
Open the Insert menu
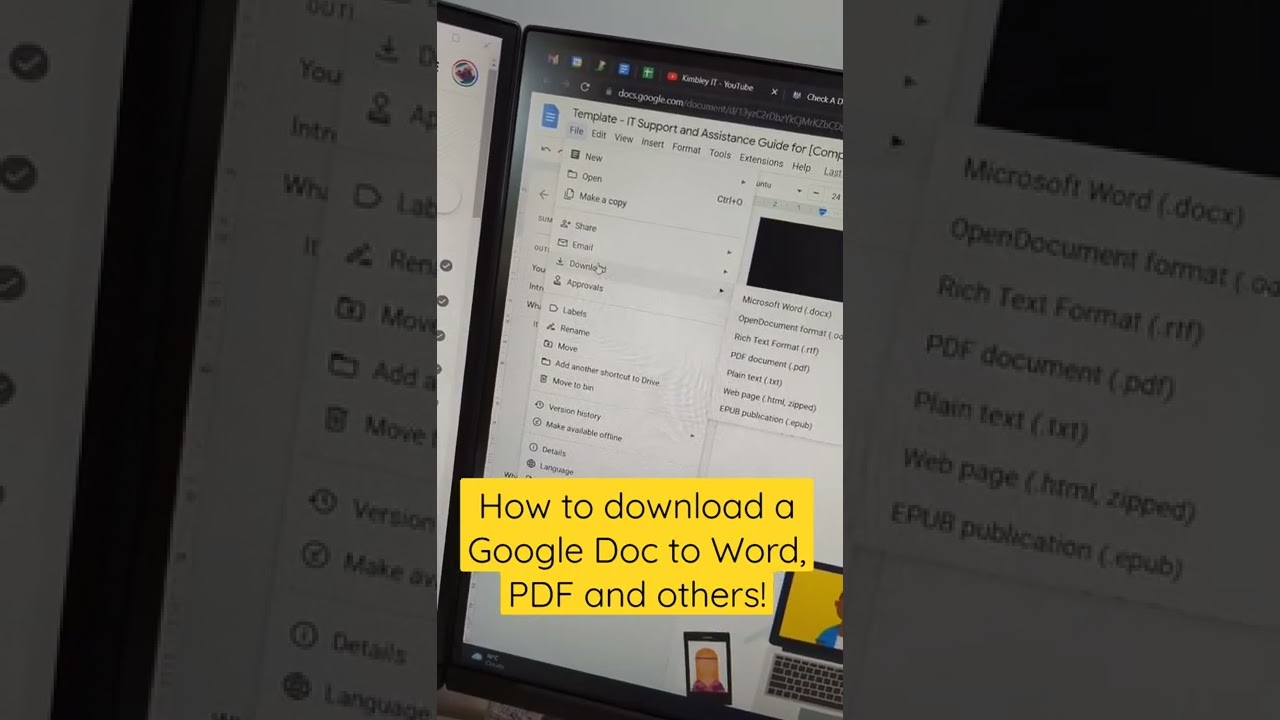(652, 143)
